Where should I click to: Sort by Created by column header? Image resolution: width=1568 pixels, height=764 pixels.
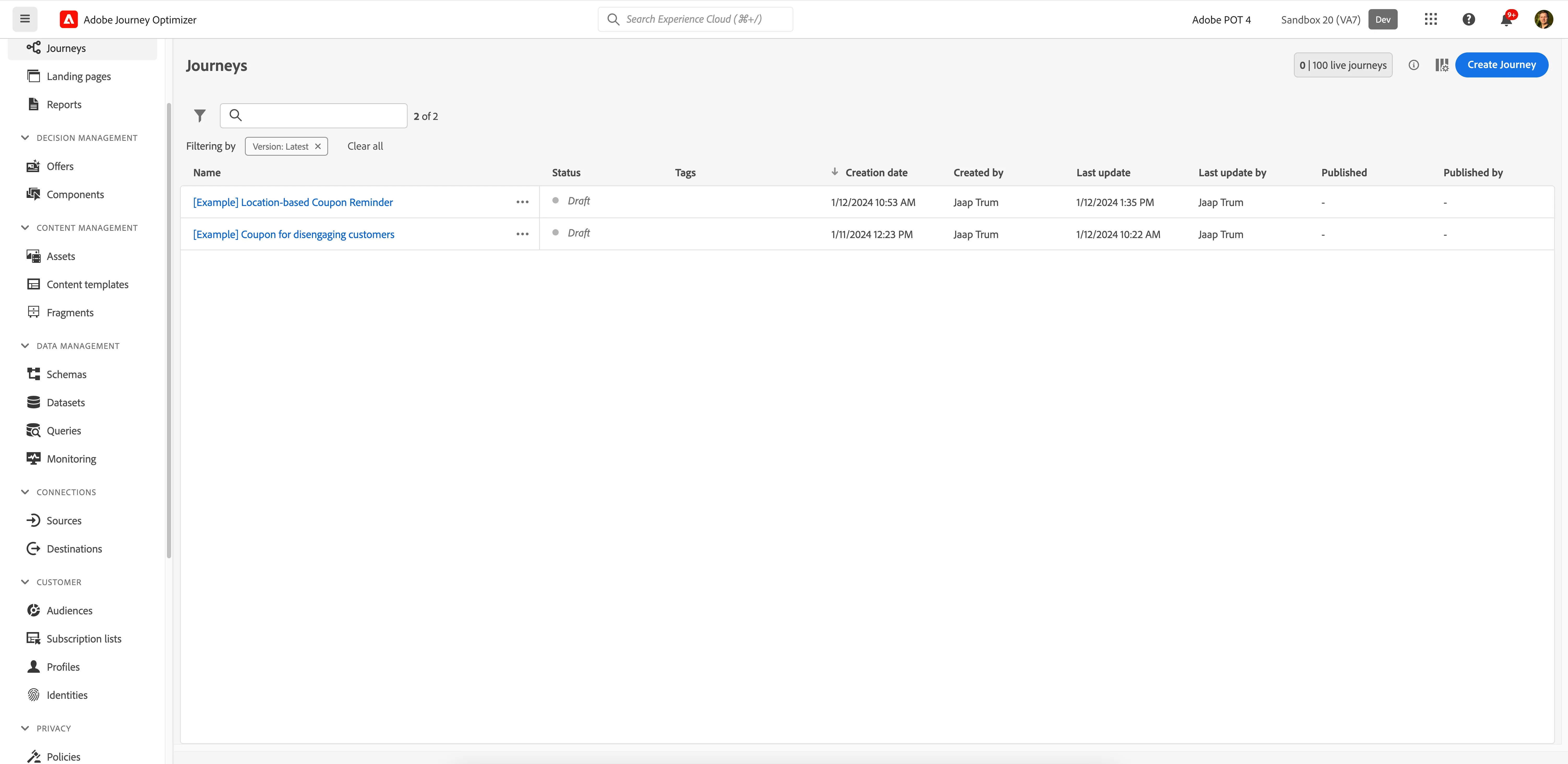tap(978, 173)
